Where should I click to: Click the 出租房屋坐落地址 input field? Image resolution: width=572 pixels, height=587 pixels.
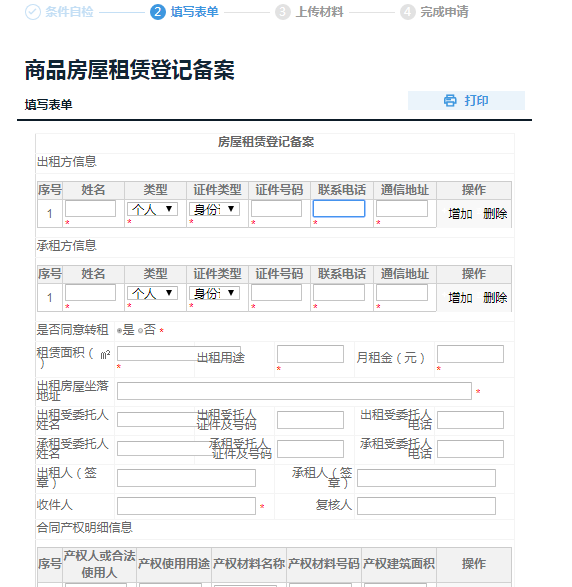click(294, 391)
